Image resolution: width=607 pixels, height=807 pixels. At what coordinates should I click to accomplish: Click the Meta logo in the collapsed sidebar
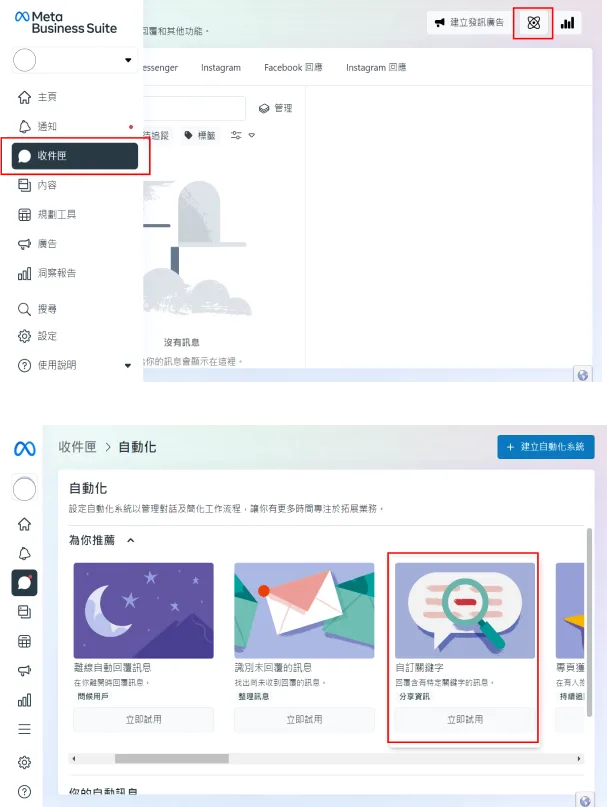click(24, 449)
